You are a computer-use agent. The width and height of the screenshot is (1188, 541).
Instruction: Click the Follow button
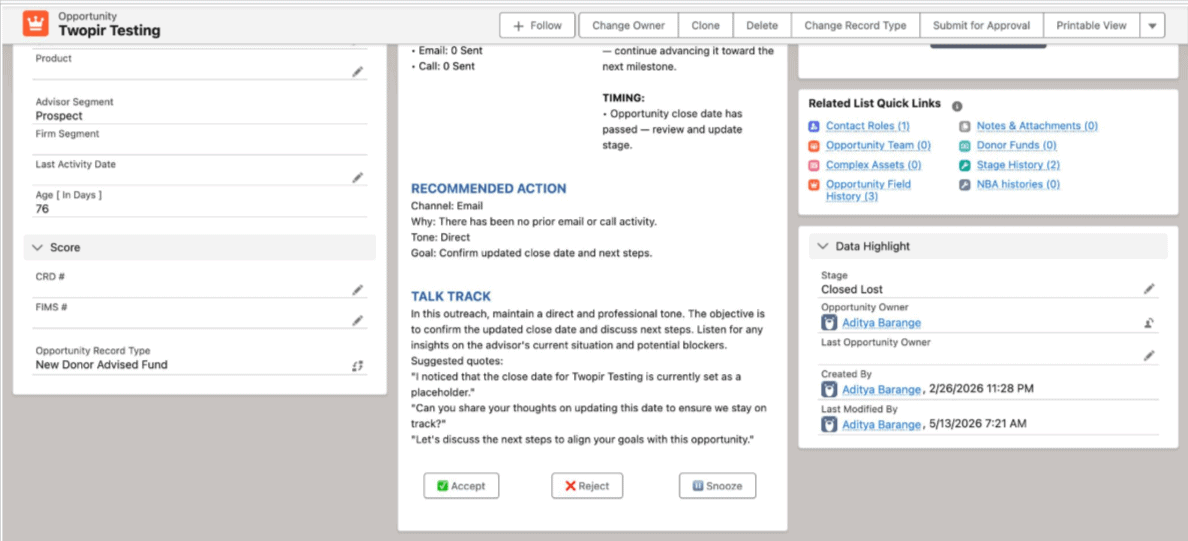(537, 25)
